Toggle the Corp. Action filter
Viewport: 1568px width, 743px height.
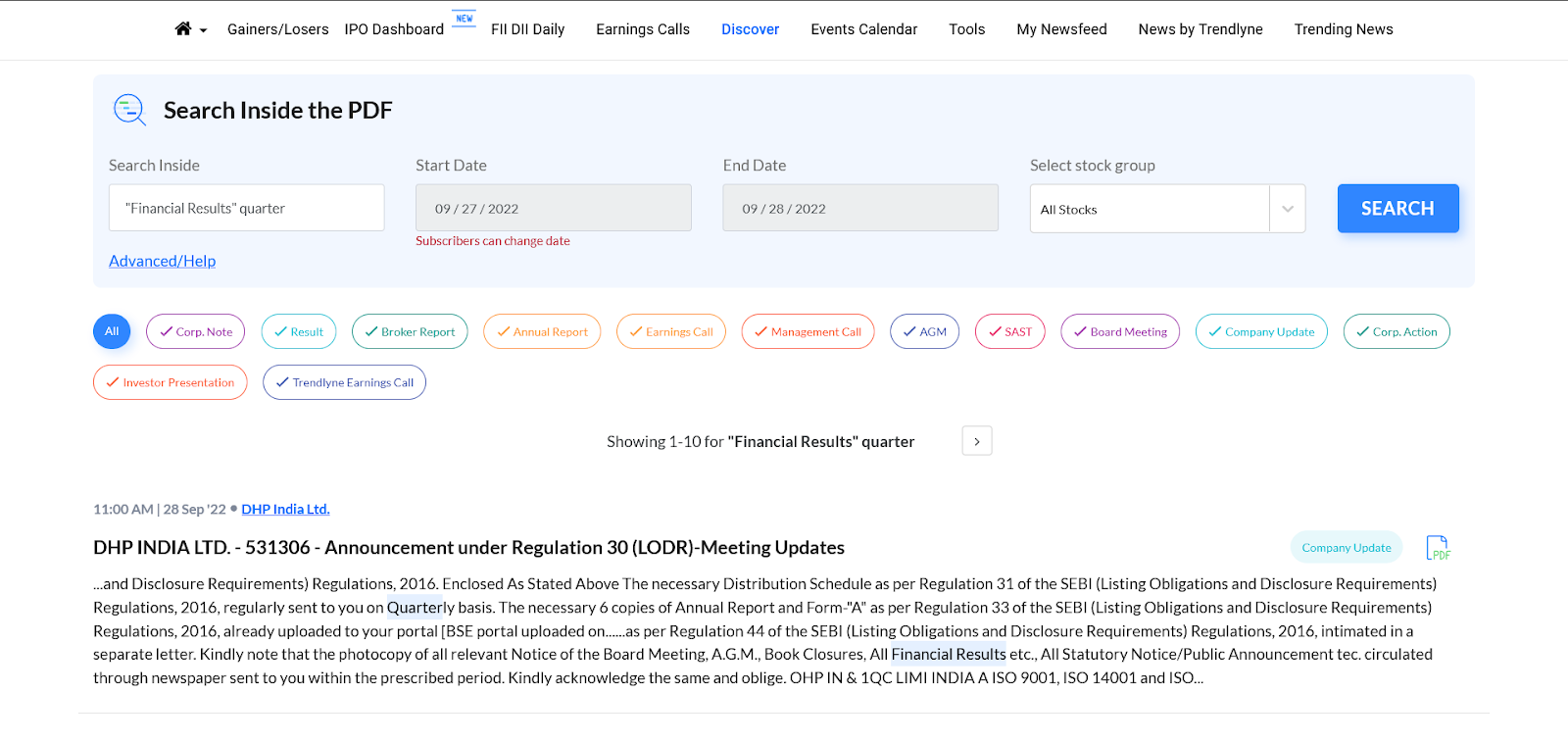pyautogui.click(x=1396, y=331)
